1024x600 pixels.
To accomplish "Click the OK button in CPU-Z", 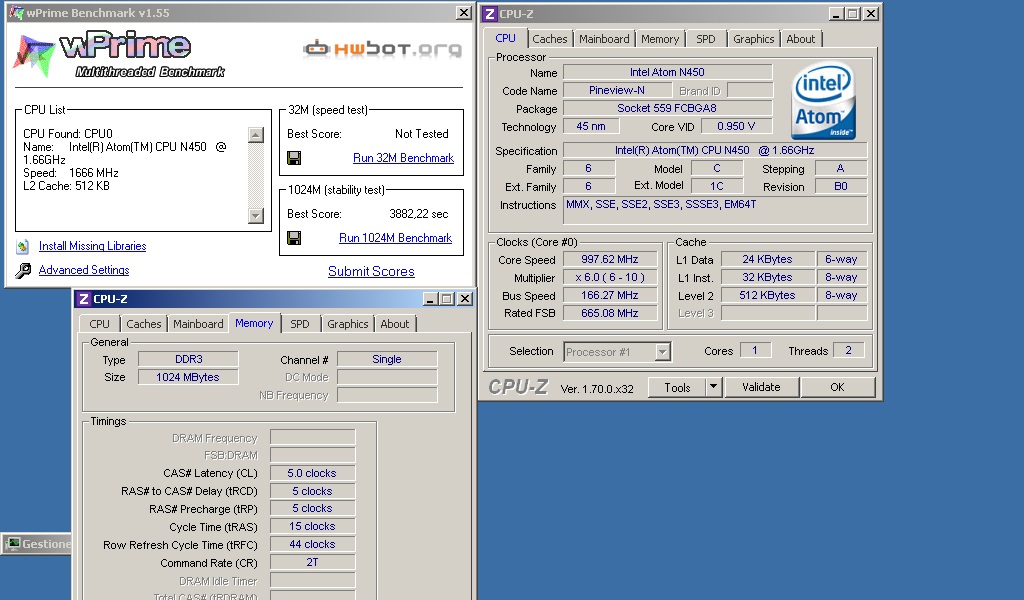I will (837, 387).
